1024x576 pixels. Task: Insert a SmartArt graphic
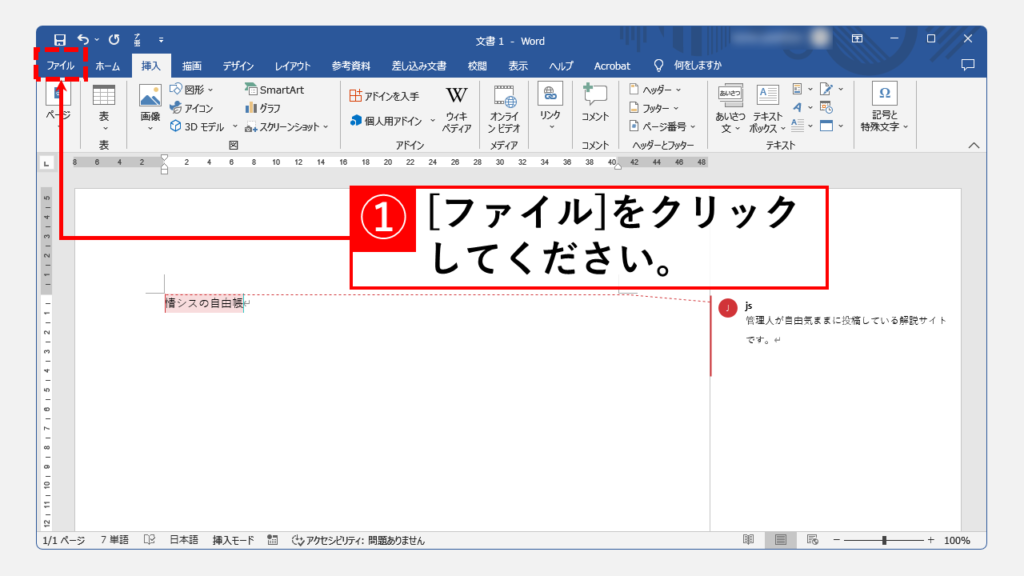274,89
